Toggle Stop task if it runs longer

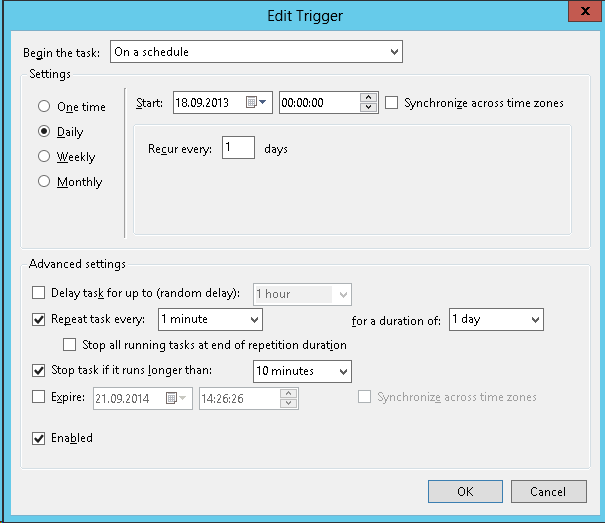click(x=39, y=371)
